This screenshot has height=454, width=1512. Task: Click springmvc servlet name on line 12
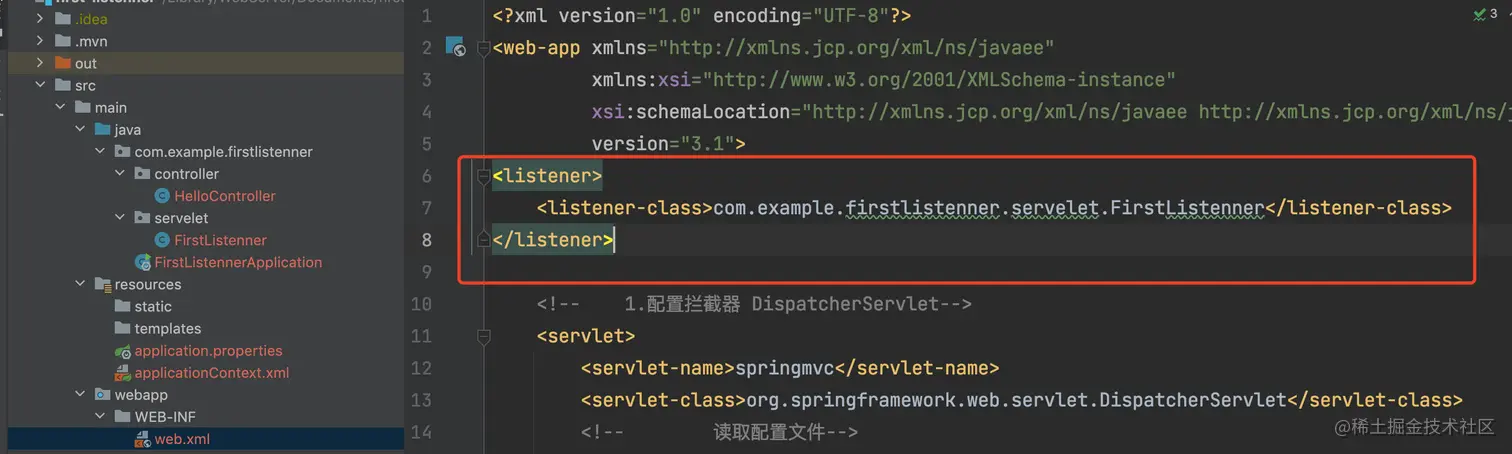click(785, 368)
